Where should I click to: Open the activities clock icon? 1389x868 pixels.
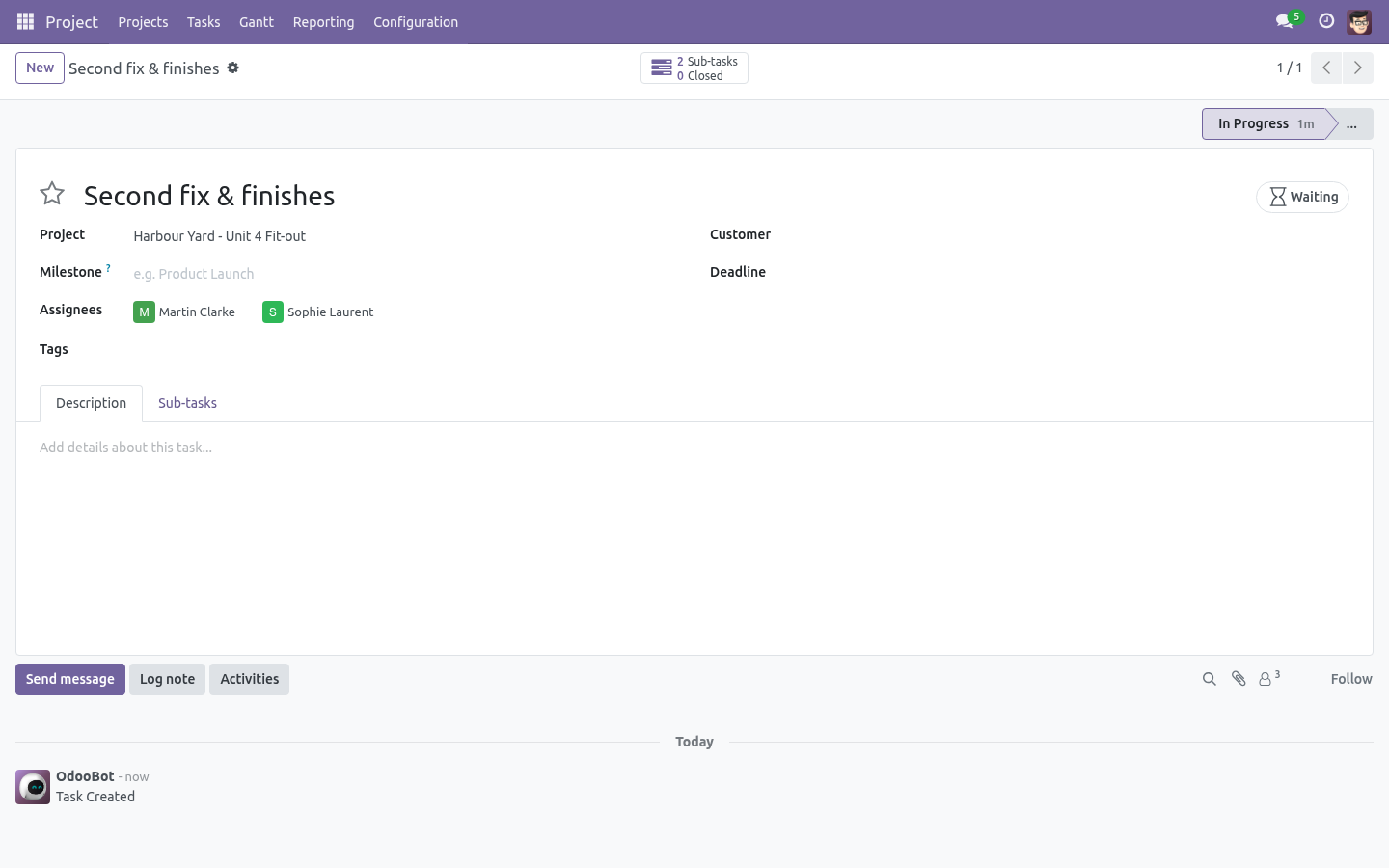pyautogui.click(x=1326, y=21)
